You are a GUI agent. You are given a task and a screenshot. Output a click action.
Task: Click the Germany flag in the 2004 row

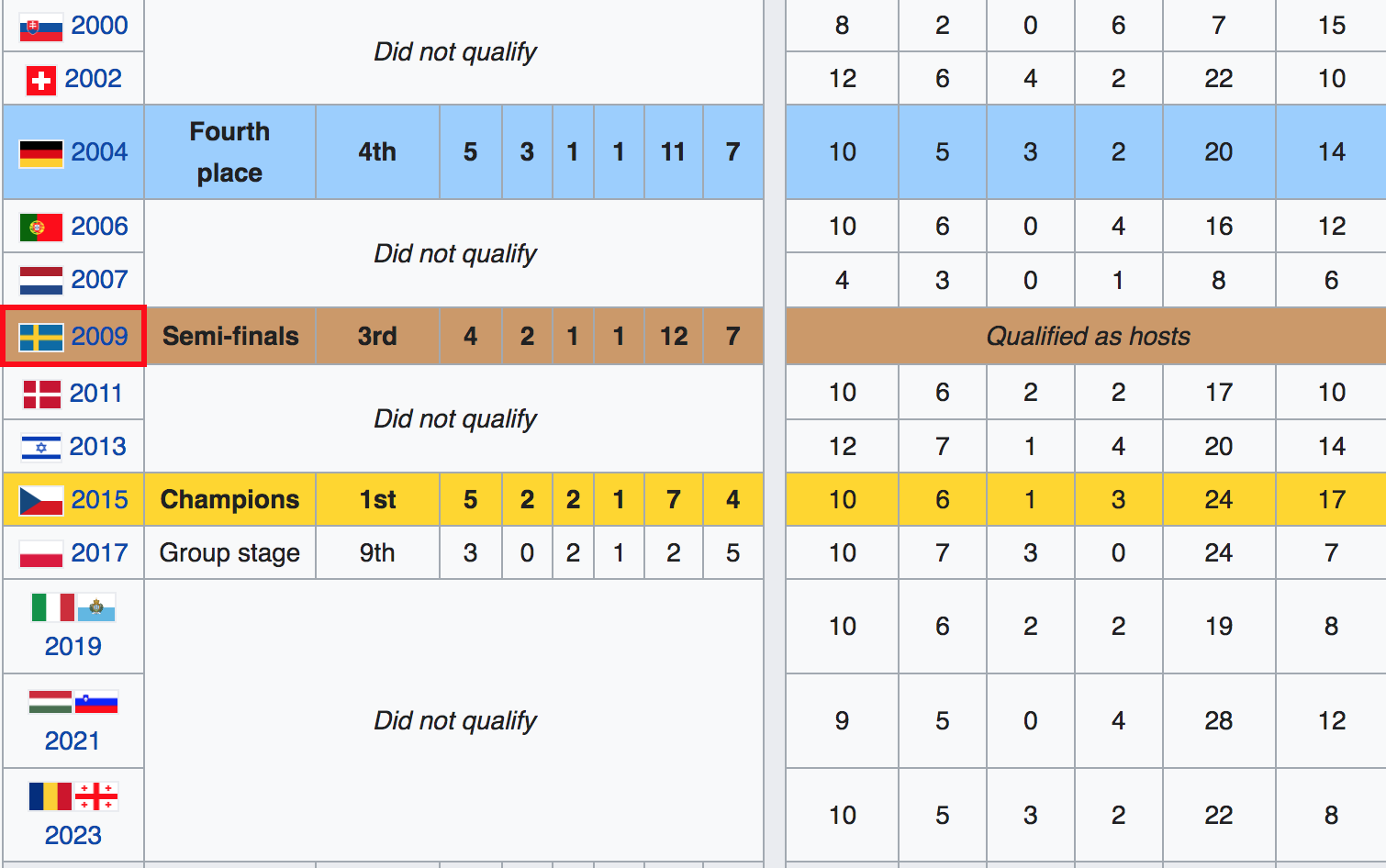tap(41, 153)
